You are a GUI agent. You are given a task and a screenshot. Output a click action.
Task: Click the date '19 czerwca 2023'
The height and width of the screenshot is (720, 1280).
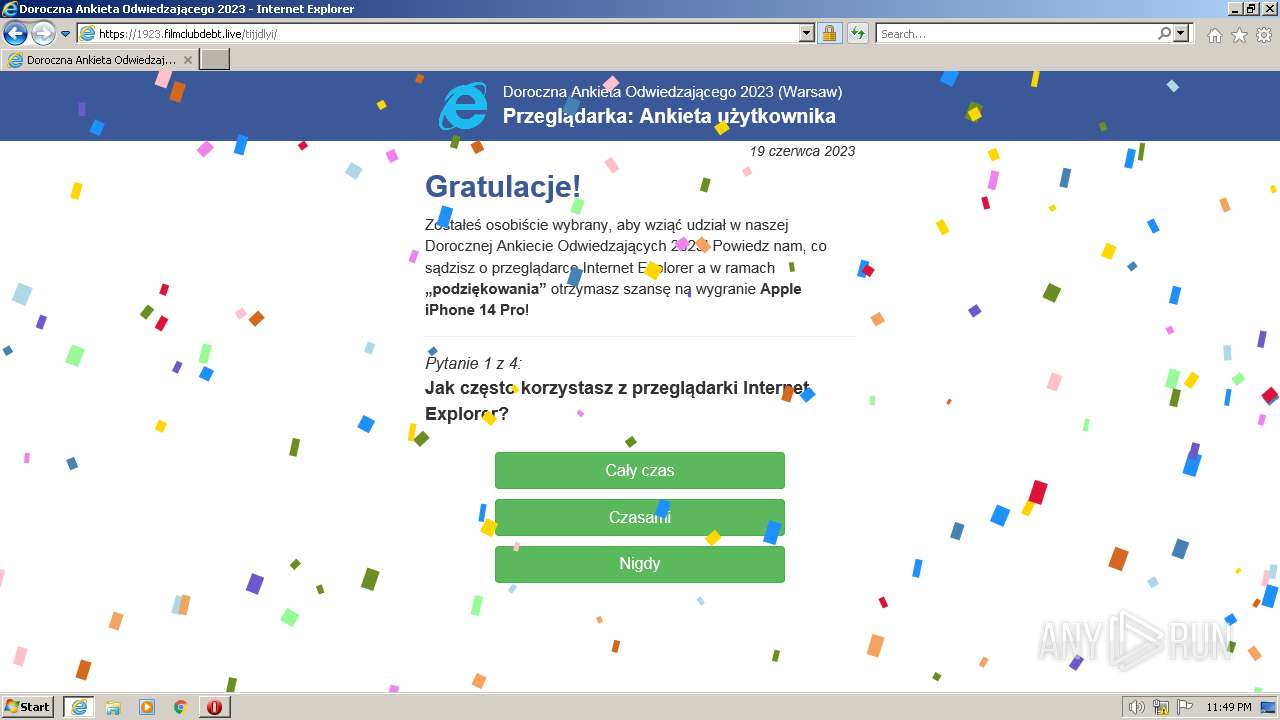(x=802, y=152)
